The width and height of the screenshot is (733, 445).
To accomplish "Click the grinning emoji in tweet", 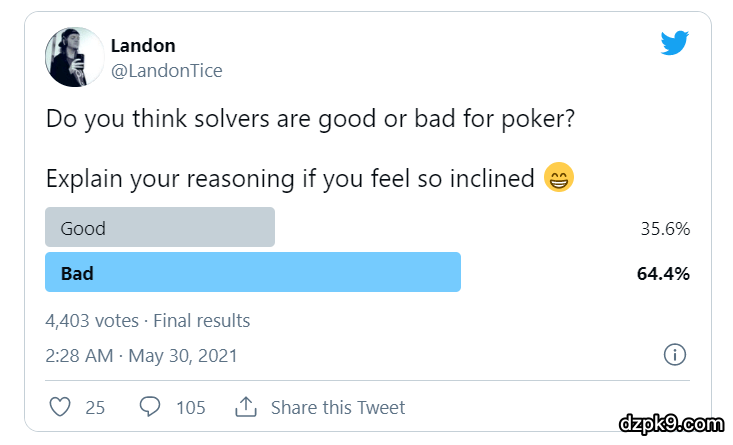I will 559,179.
